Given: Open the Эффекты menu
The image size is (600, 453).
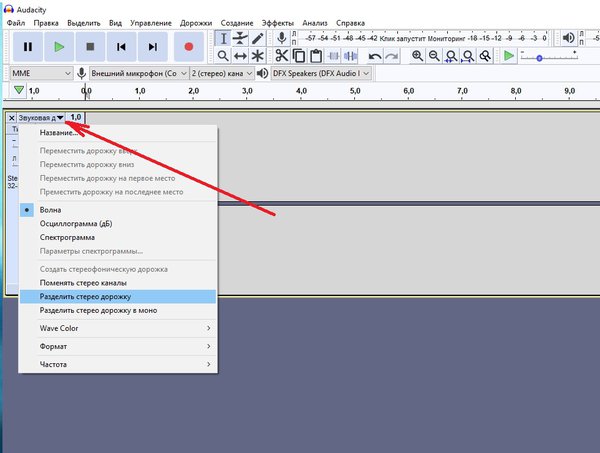Looking at the screenshot, I should (277, 23).
